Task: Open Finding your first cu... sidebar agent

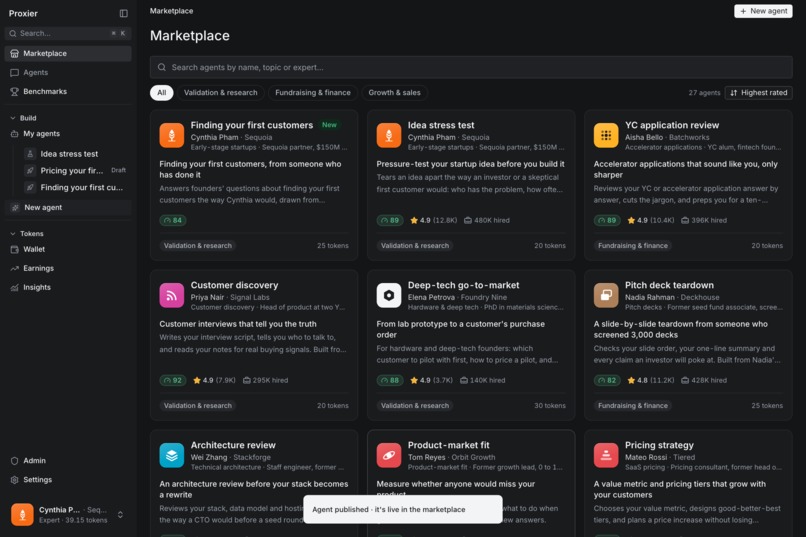Action: coord(76,188)
